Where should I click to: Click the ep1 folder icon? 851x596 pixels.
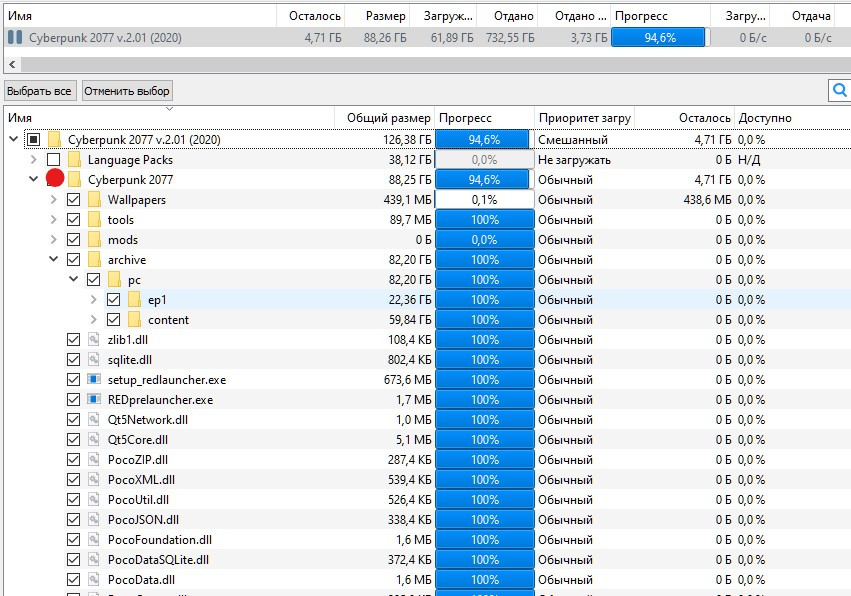(x=134, y=300)
